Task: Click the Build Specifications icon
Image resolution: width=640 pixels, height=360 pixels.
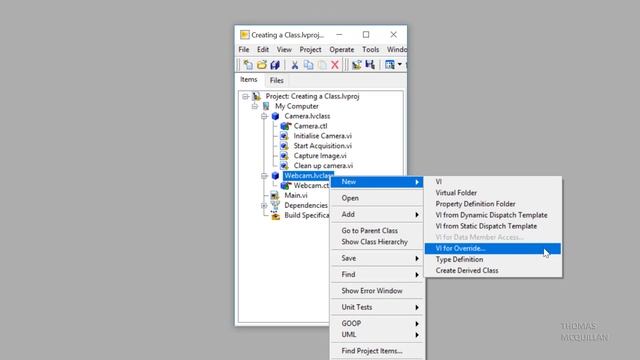Action: click(276, 216)
